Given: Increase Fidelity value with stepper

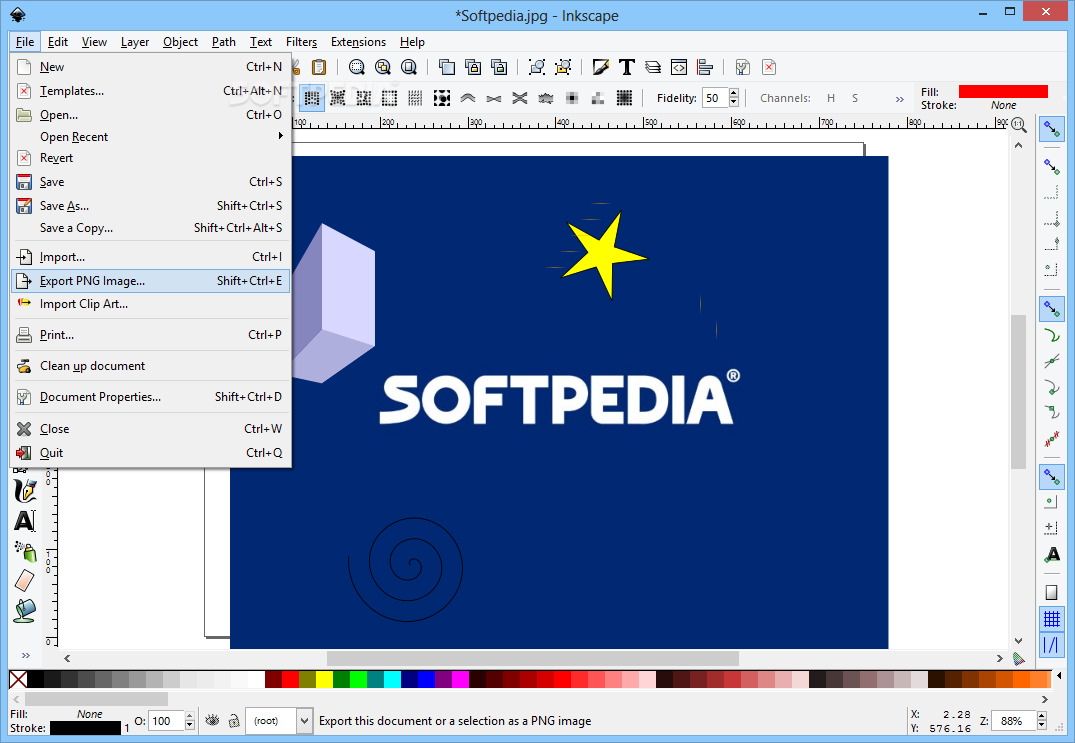Looking at the screenshot, I should point(734,93).
